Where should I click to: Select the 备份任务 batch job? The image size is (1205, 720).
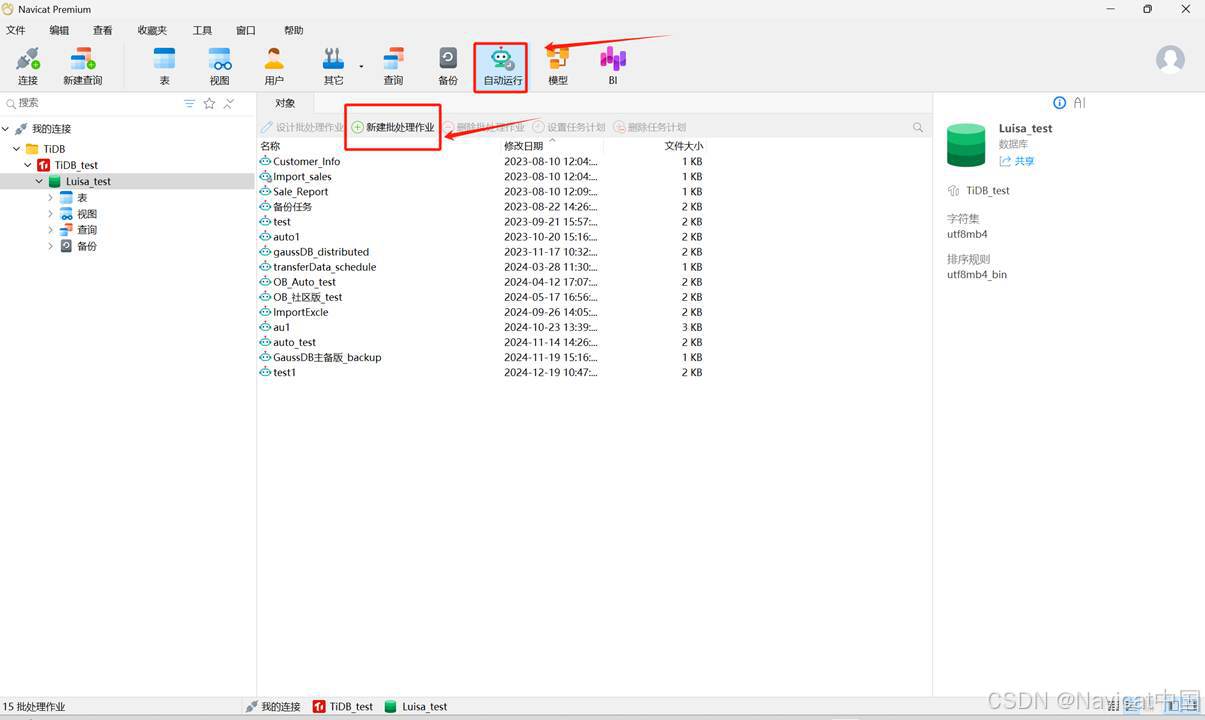pos(293,206)
